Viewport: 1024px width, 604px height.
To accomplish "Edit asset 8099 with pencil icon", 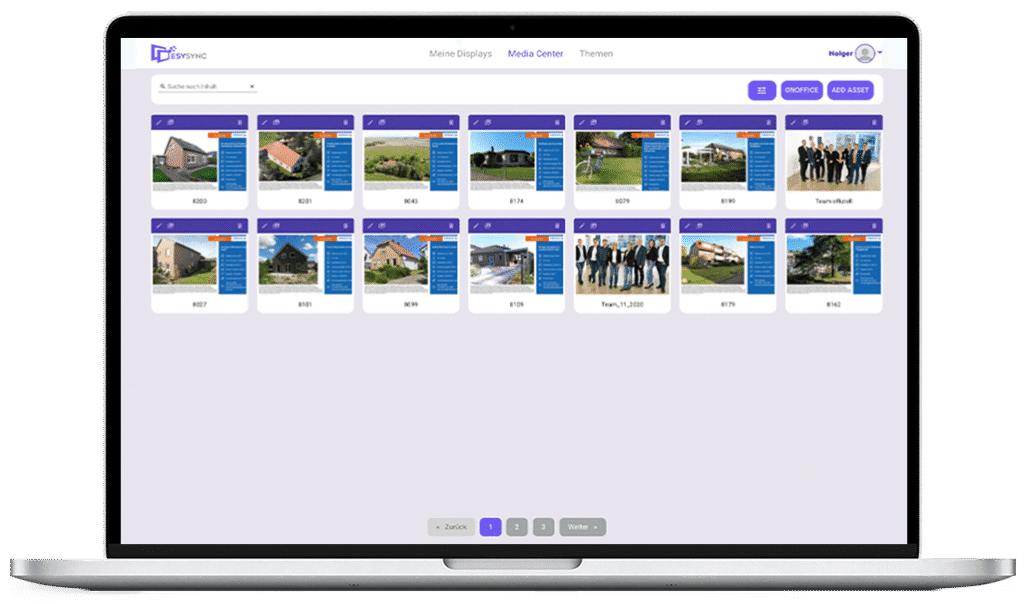I will [370, 225].
